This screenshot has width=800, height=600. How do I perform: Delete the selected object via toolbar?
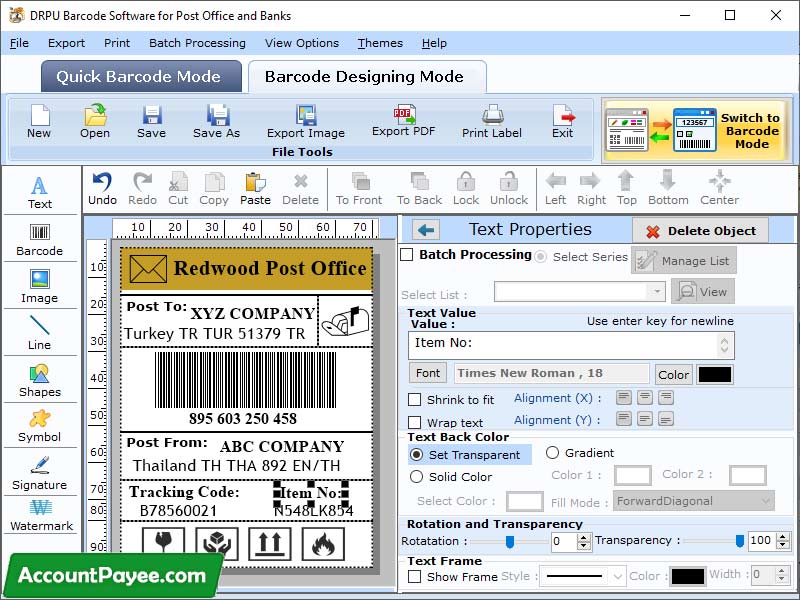pyautogui.click(x=301, y=189)
